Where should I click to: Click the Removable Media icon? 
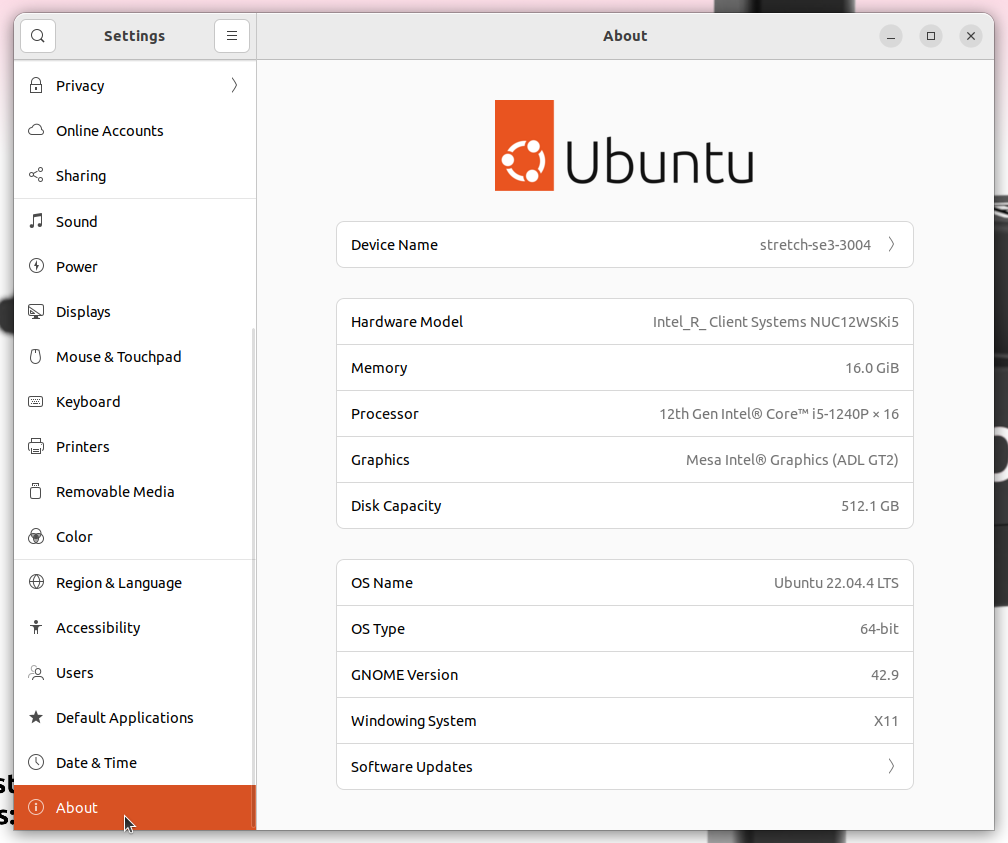click(x=36, y=492)
